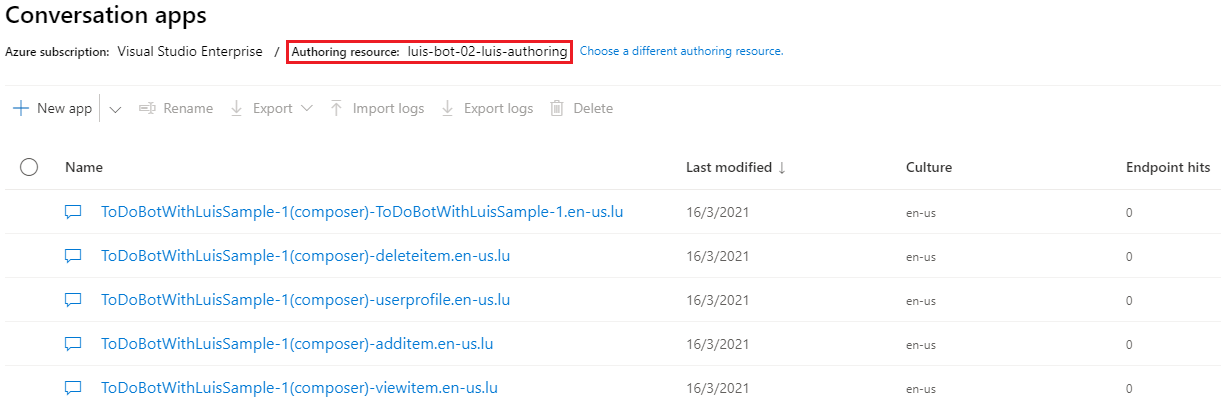
Task: Sort by Last modified column arrow
Action: point(782,168)
